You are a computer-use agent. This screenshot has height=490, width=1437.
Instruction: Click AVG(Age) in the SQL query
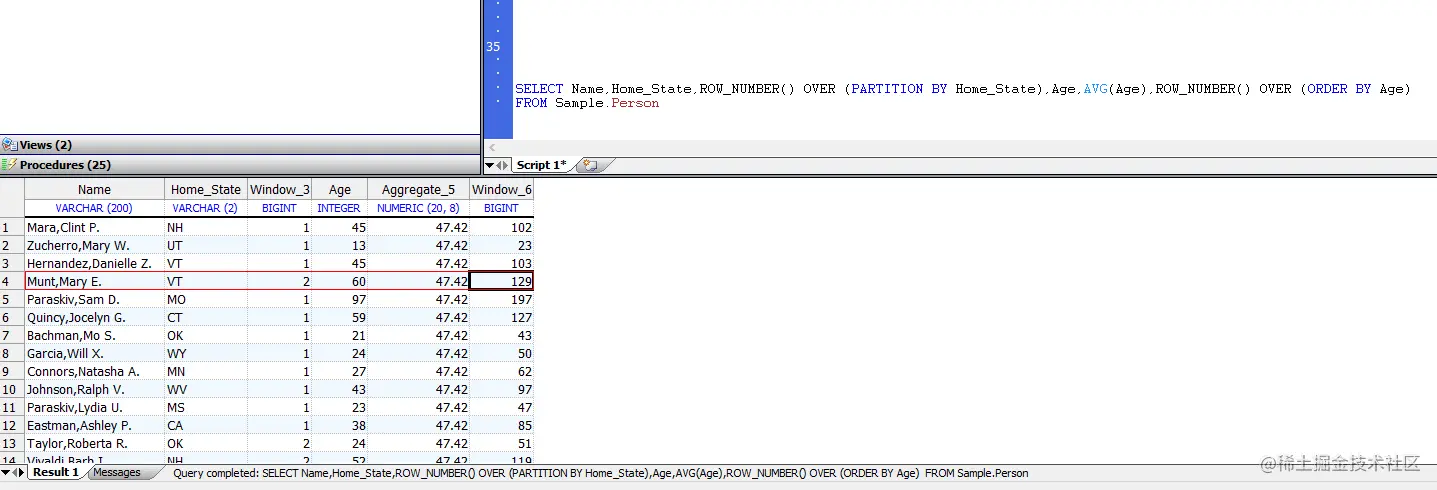coord(1115,89)
